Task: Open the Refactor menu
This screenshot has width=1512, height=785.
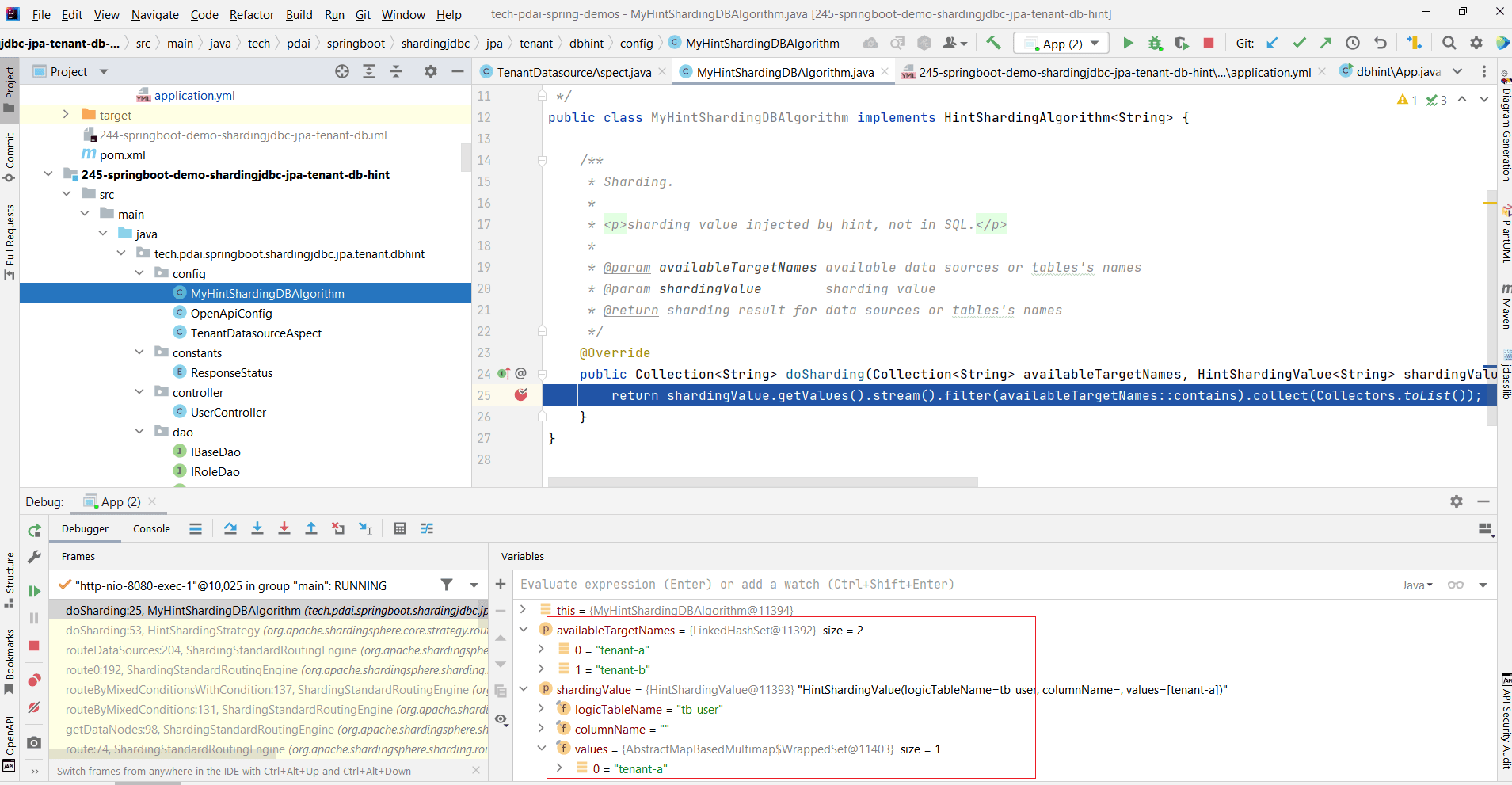Action: point(251,14)
